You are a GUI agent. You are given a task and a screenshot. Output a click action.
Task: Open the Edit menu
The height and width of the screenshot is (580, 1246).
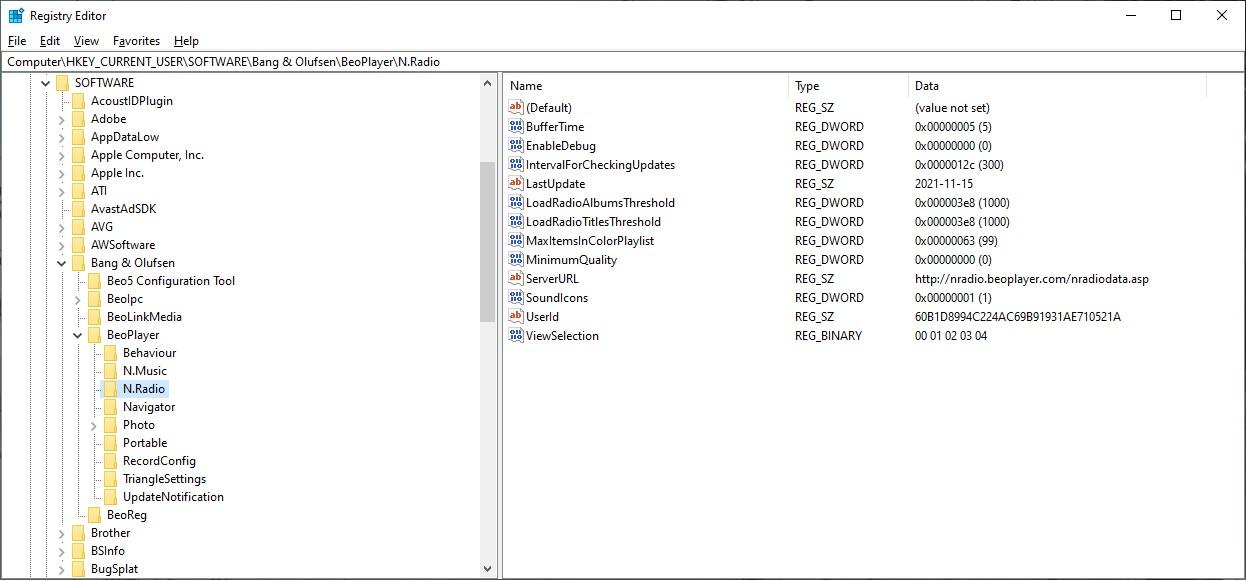(x=50, y=41)
